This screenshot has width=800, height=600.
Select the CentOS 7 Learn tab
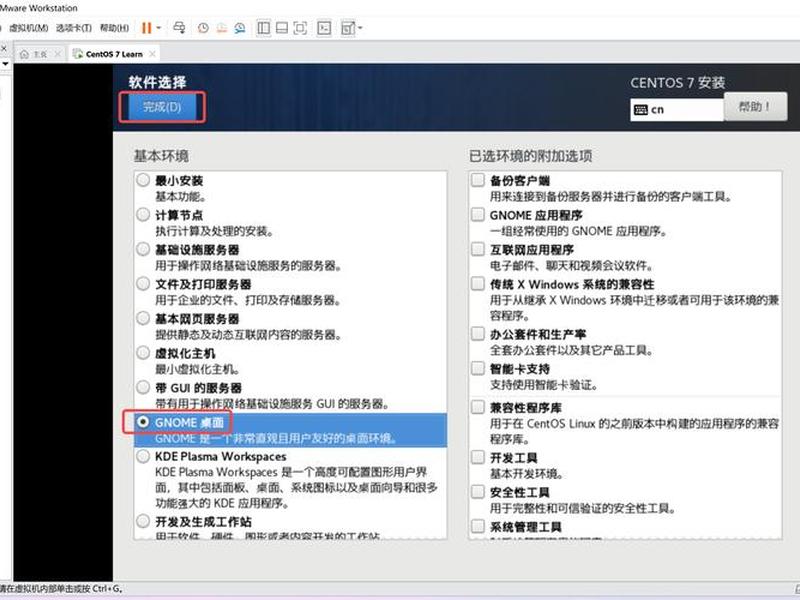click(113, 54)
